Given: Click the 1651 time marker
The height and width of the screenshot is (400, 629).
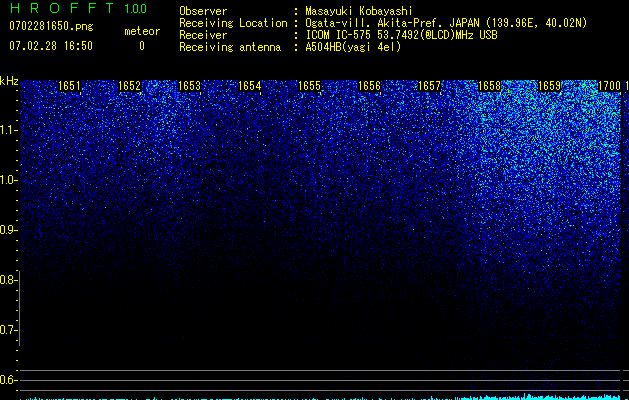Looking at the screenshot, I should [x=69, y=86].
